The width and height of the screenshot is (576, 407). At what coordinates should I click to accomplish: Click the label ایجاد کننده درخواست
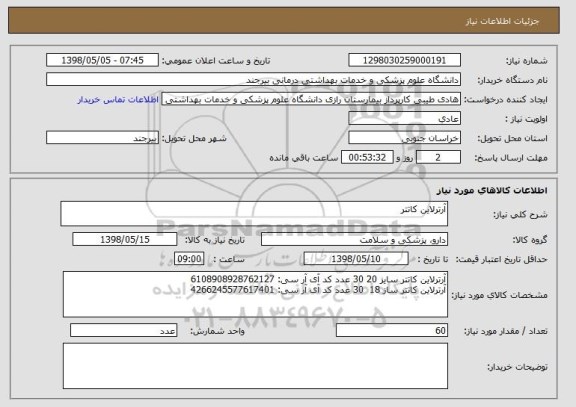click(506, 100)
